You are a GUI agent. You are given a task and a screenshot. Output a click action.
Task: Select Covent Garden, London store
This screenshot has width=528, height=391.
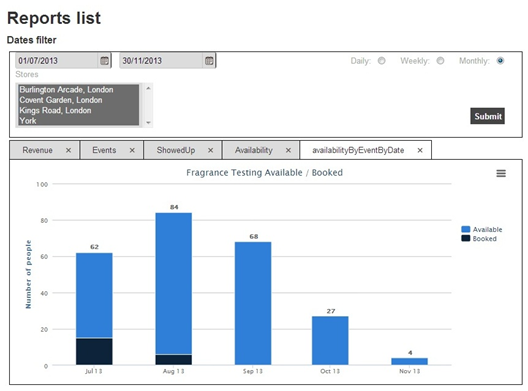78,100
